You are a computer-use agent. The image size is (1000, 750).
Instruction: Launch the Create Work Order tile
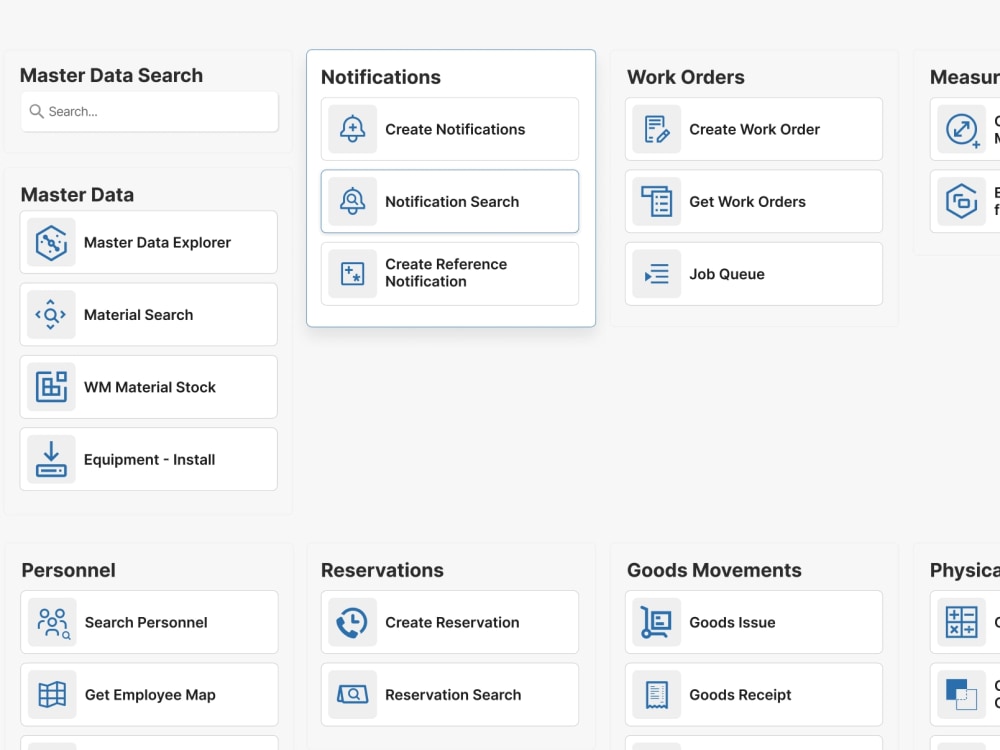click(x=753, y=129)
